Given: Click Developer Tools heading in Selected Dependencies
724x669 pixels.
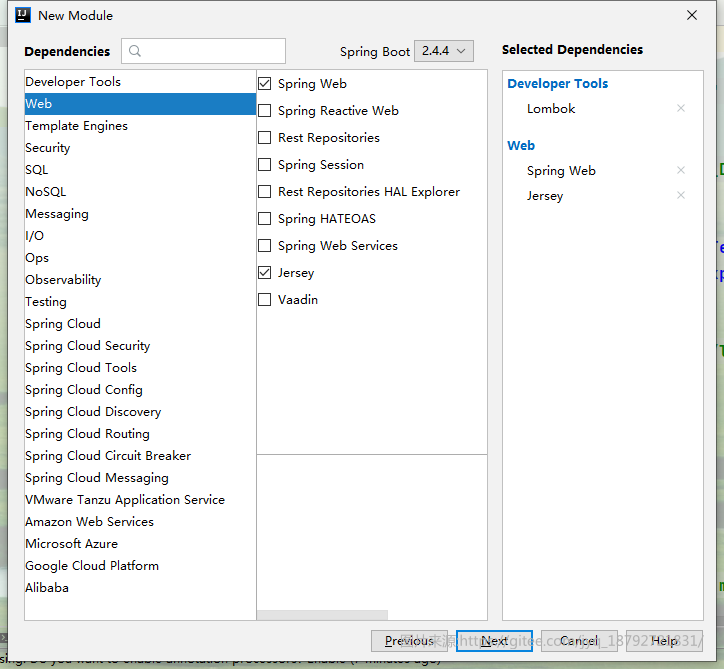Looking at the screenshot, I should 557,84.
